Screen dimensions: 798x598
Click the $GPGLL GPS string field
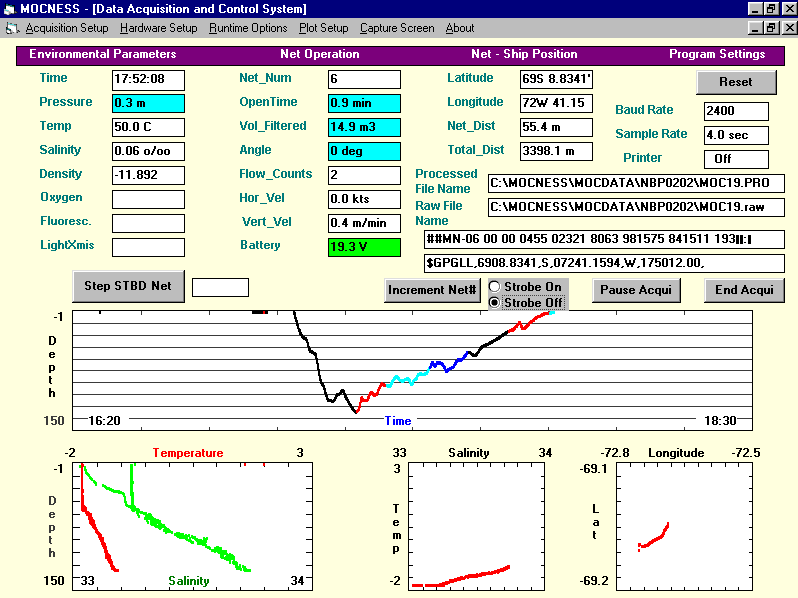[604, 263]
